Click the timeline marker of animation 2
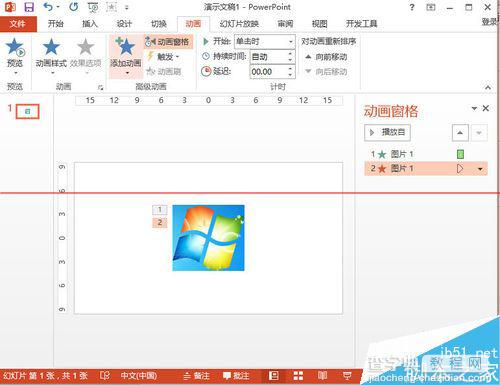This screenshot has height=385, width=500. (460, 168)
